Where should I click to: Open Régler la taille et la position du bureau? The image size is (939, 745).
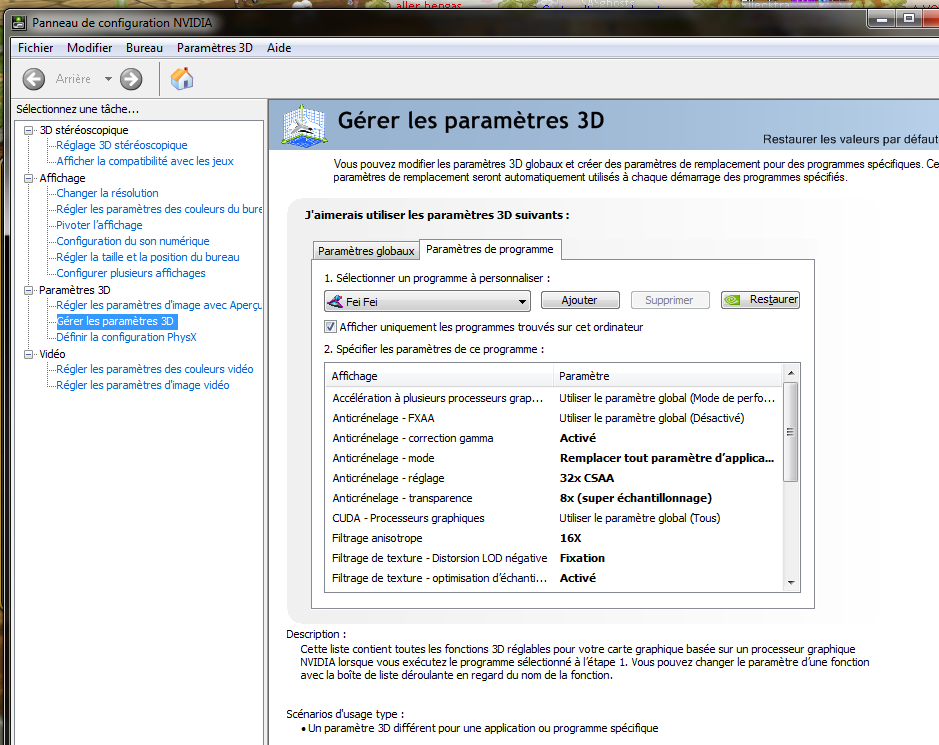tap(148, 257)
